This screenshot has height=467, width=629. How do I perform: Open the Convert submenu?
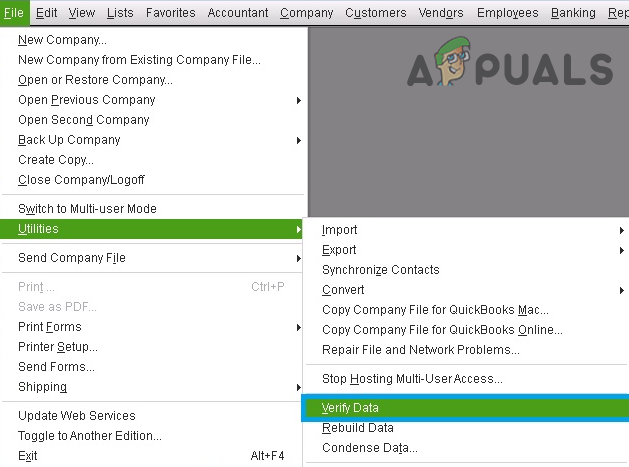coord(343,290)
